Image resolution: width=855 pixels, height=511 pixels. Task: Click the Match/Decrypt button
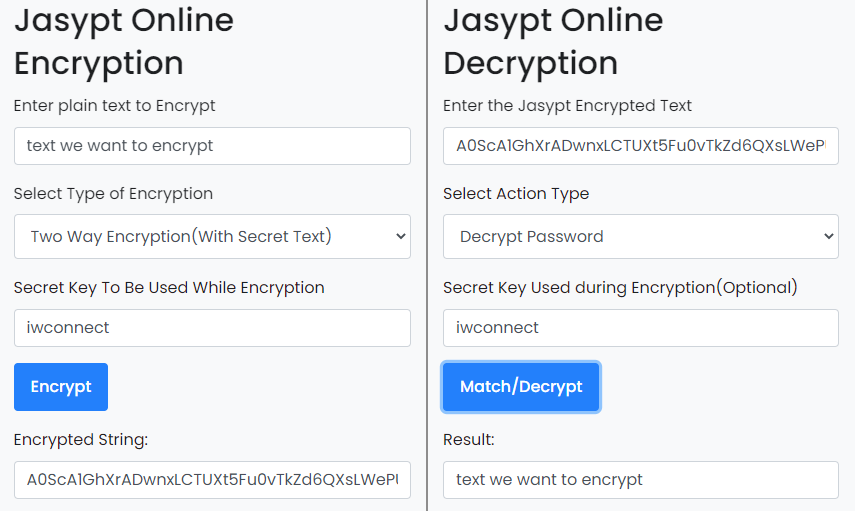[521, 387]
